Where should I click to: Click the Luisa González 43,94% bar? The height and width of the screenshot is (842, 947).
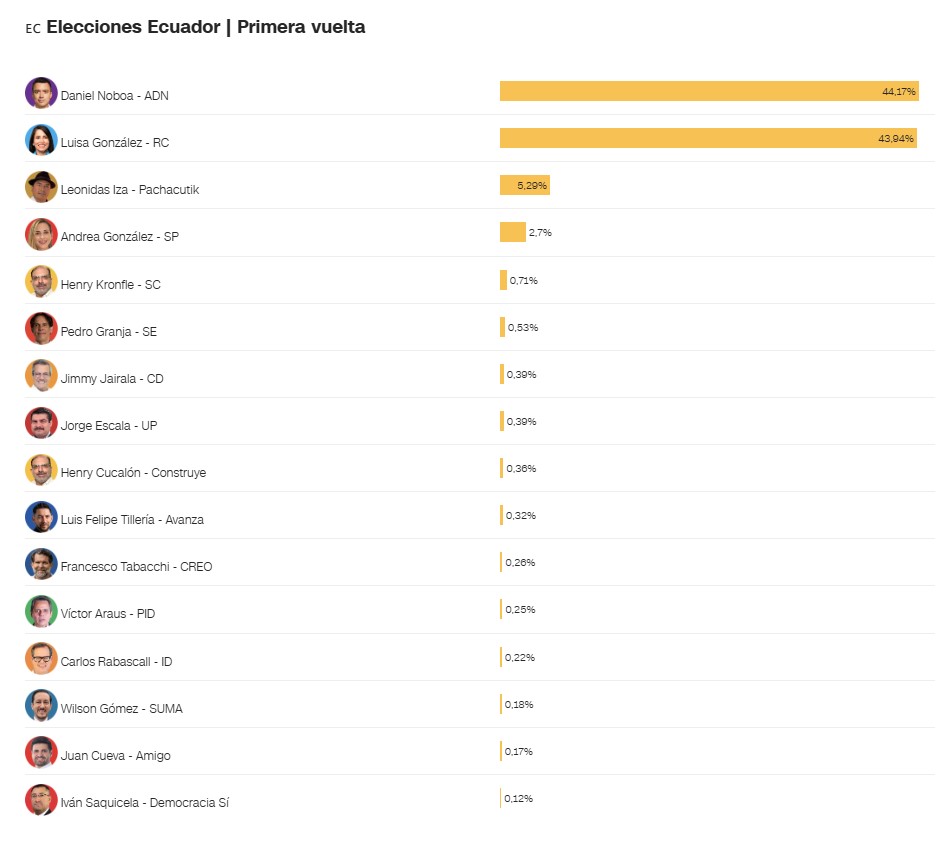tap(707, 138)
